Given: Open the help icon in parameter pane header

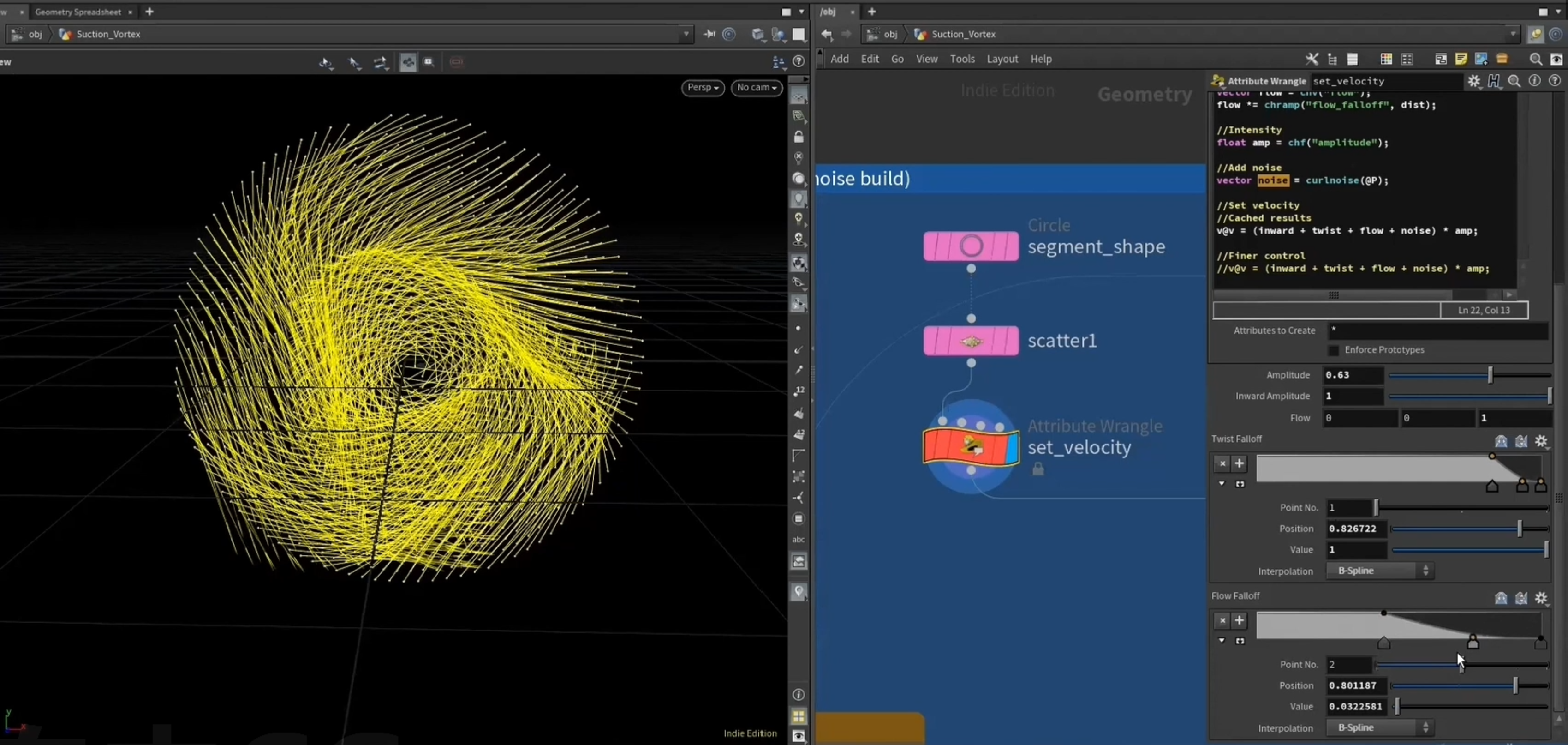Looking at the screenshot, I should click(x=1555, y=81).
